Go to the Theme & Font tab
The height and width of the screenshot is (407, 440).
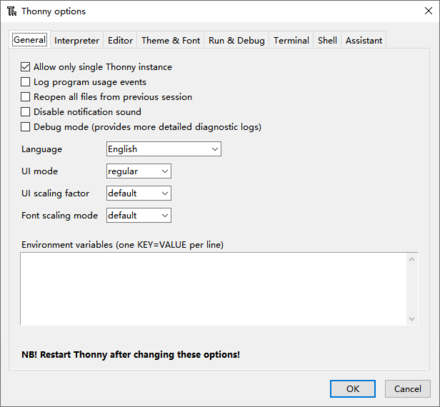[x=171, y=41]
